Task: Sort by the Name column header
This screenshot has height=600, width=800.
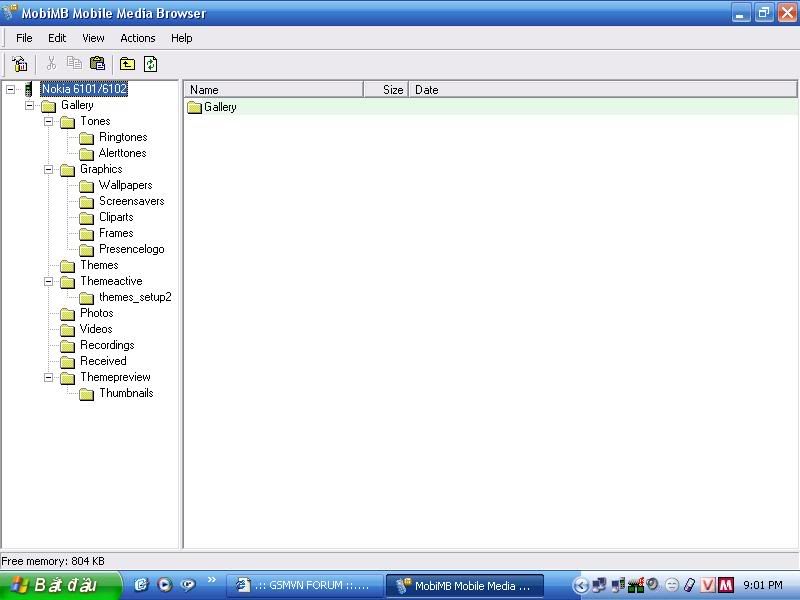Action: click(273, 90)
